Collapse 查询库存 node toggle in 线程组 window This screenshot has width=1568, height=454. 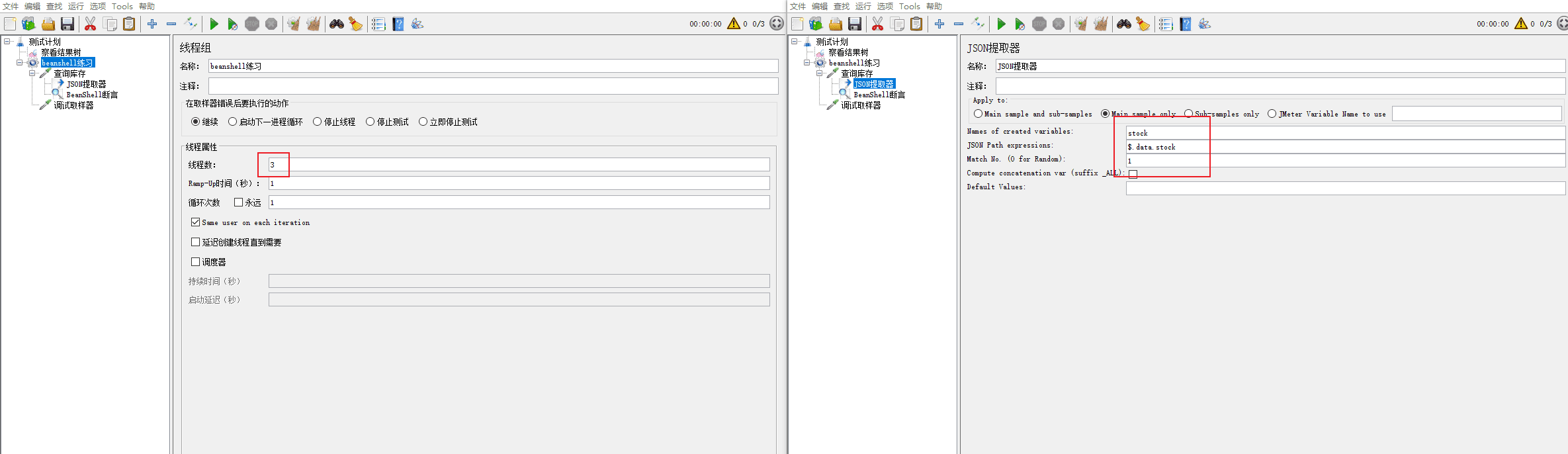32,73
